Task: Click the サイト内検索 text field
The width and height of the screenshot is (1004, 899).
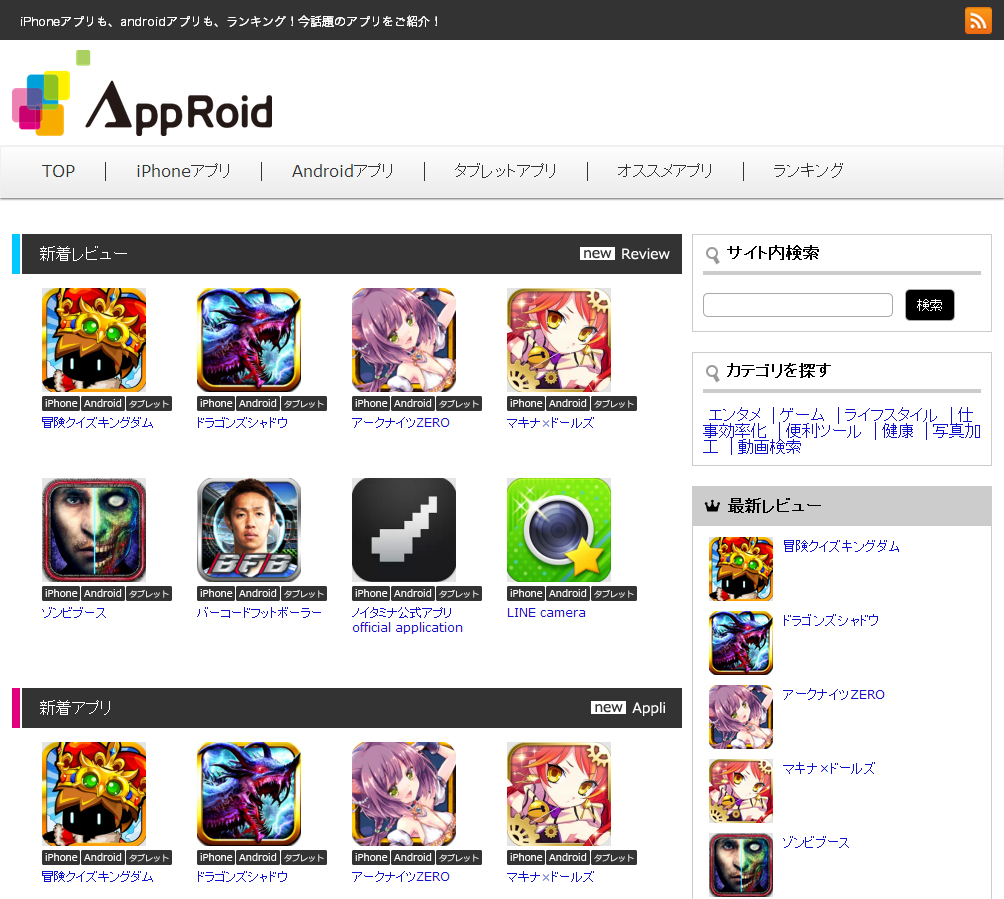Action: (x=798, y=305)
